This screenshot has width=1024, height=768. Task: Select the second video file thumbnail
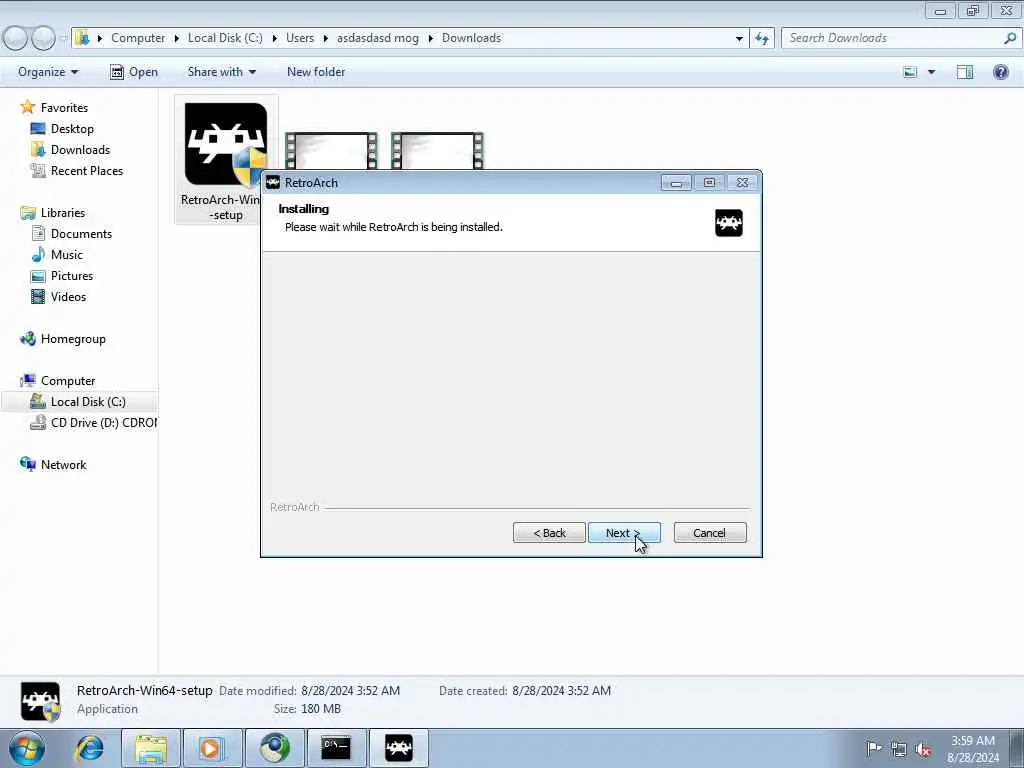437,151
